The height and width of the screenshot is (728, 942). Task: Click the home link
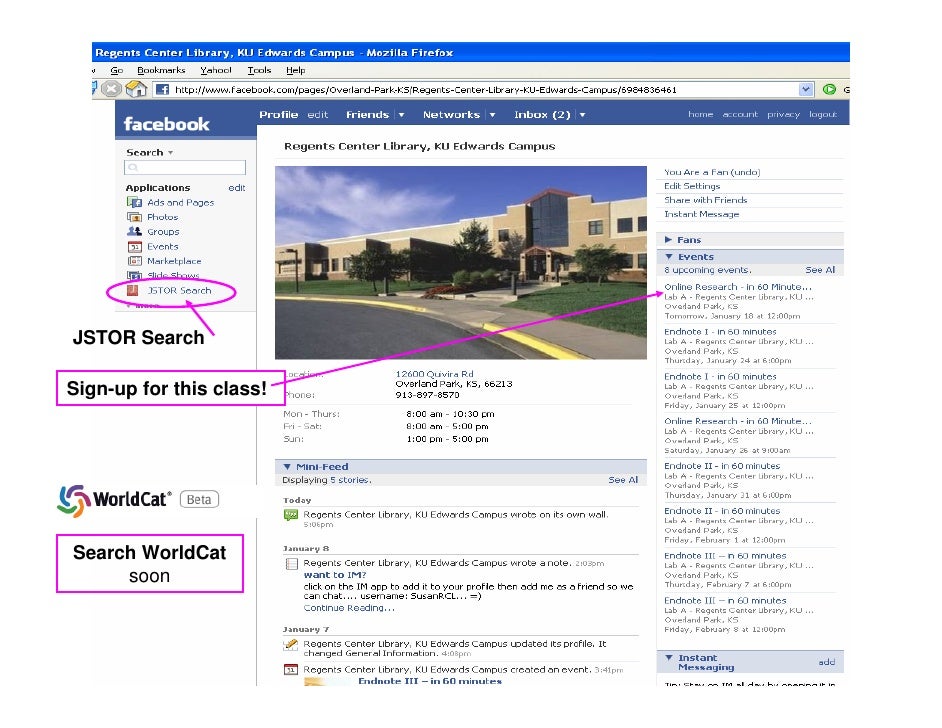pyautogui.click(x=700, y=114)
